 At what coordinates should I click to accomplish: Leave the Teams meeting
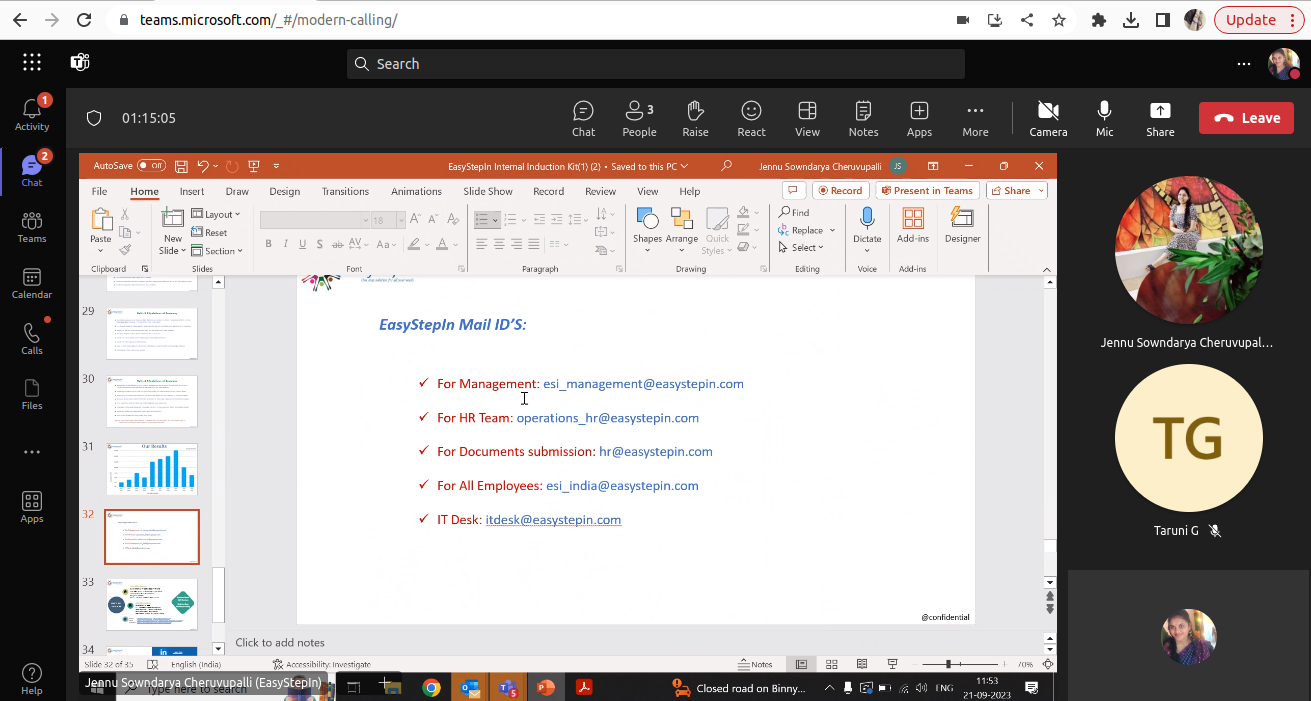(x=1245, y=118)
